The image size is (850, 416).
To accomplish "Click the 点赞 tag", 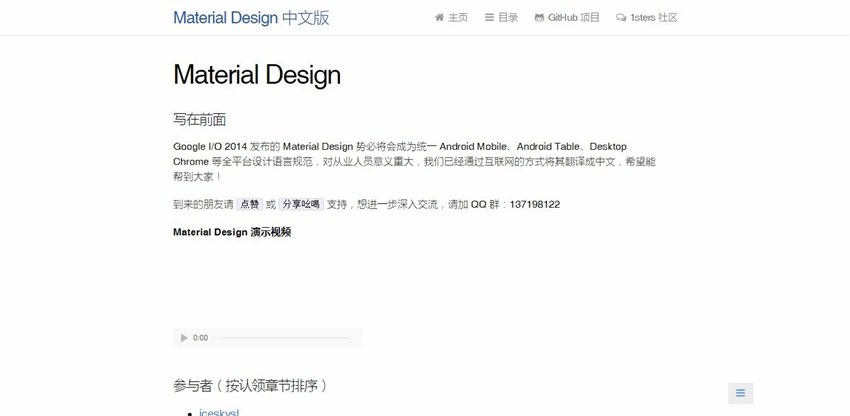I will pos(250,204).
